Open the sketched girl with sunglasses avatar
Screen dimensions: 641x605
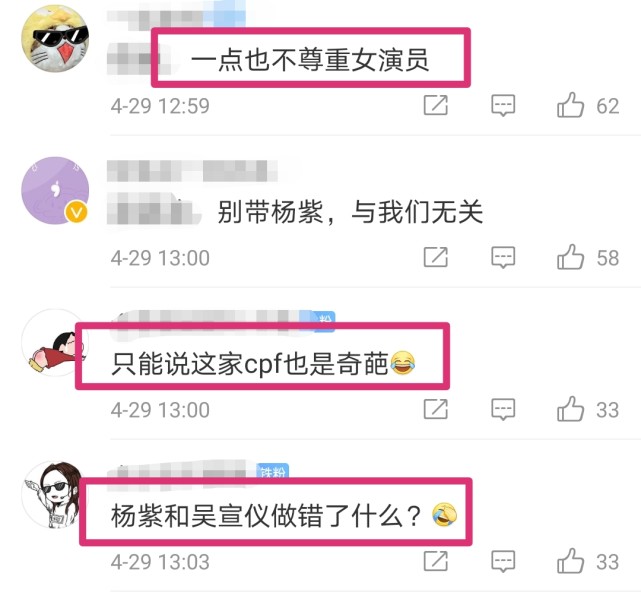52,495
